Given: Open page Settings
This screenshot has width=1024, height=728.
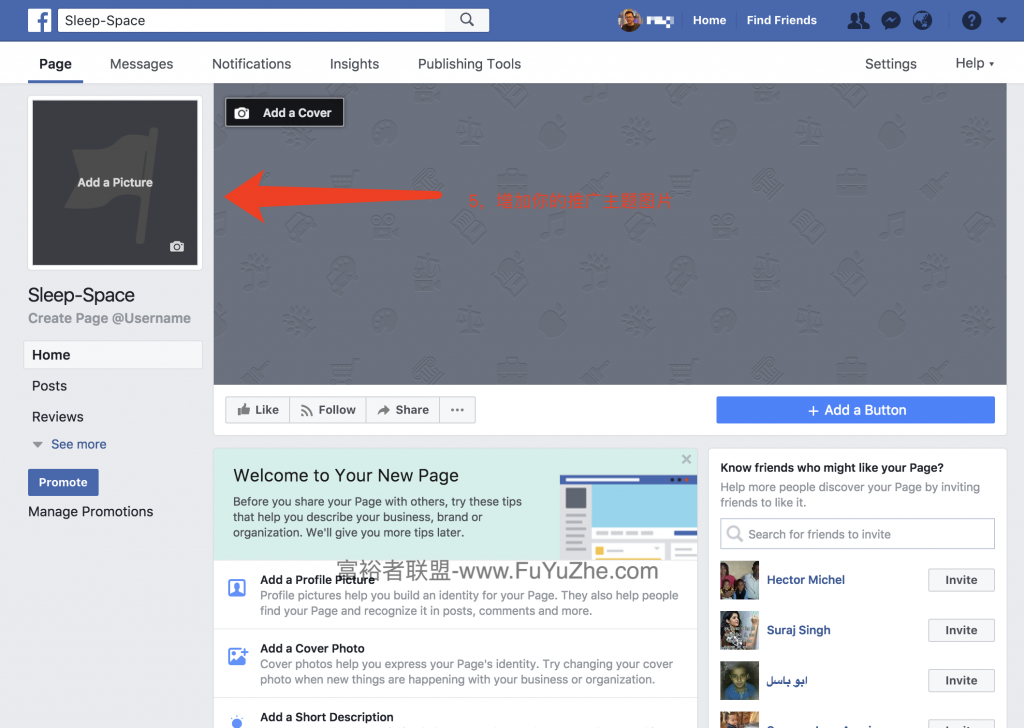Looking at the screenshot, I should pyautogui.click(x=891, y=64).
